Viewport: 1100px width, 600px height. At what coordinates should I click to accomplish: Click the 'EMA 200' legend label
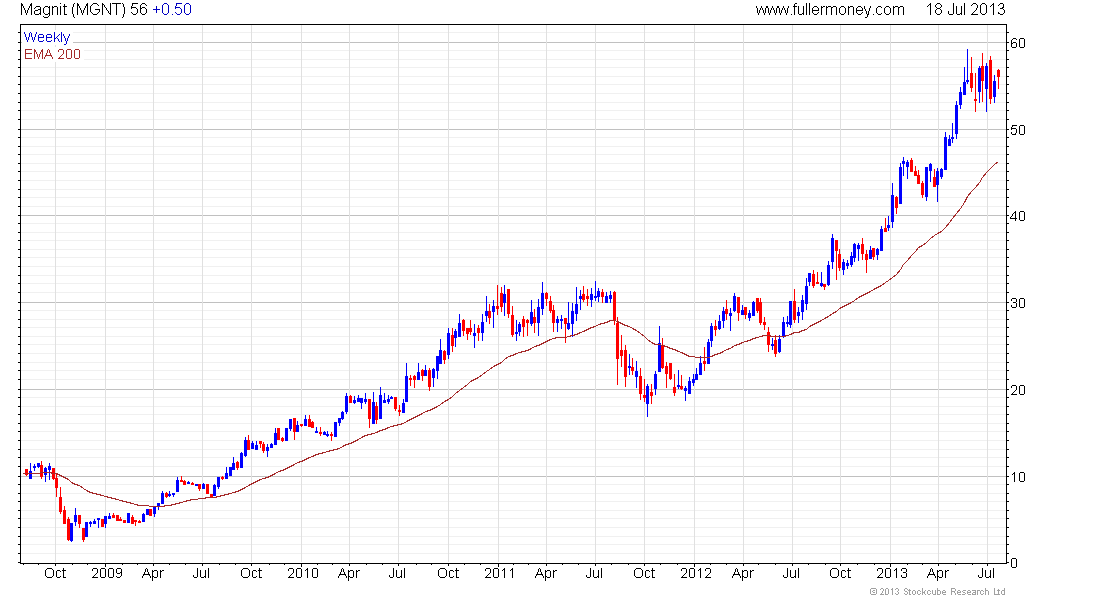point(53,54)
